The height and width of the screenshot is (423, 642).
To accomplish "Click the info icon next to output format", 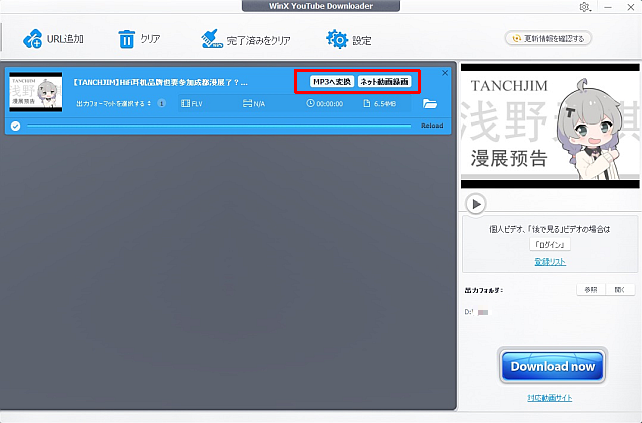I will [162, 104].
